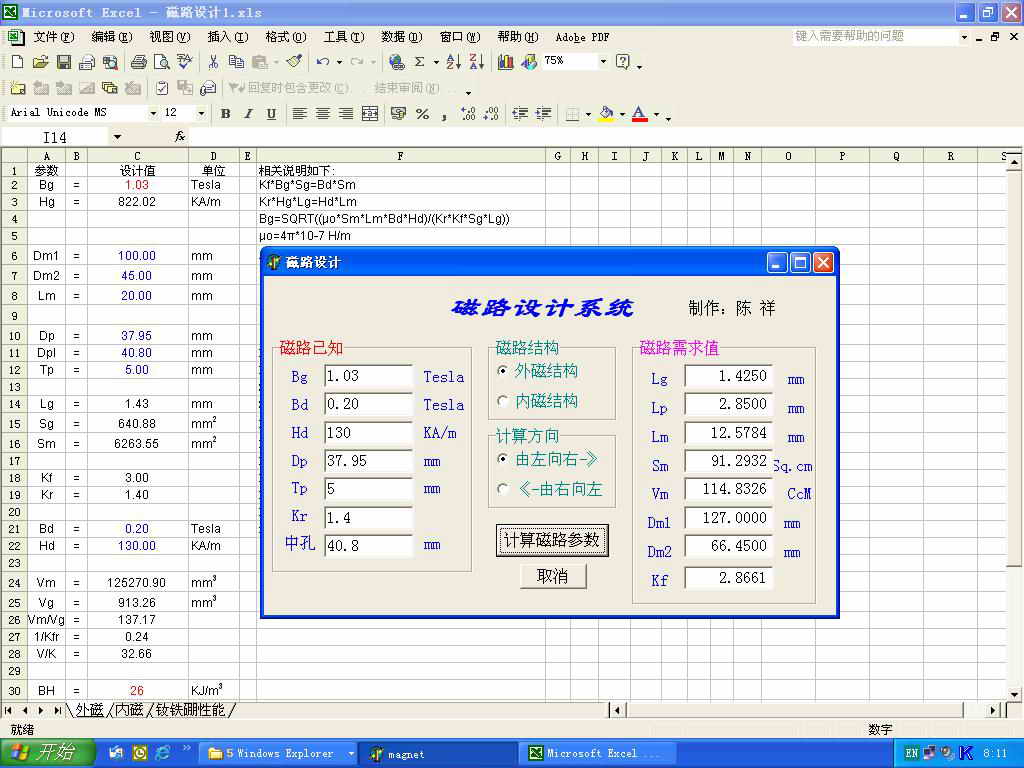Open the zoom 75% dropdown

(602, 62)
